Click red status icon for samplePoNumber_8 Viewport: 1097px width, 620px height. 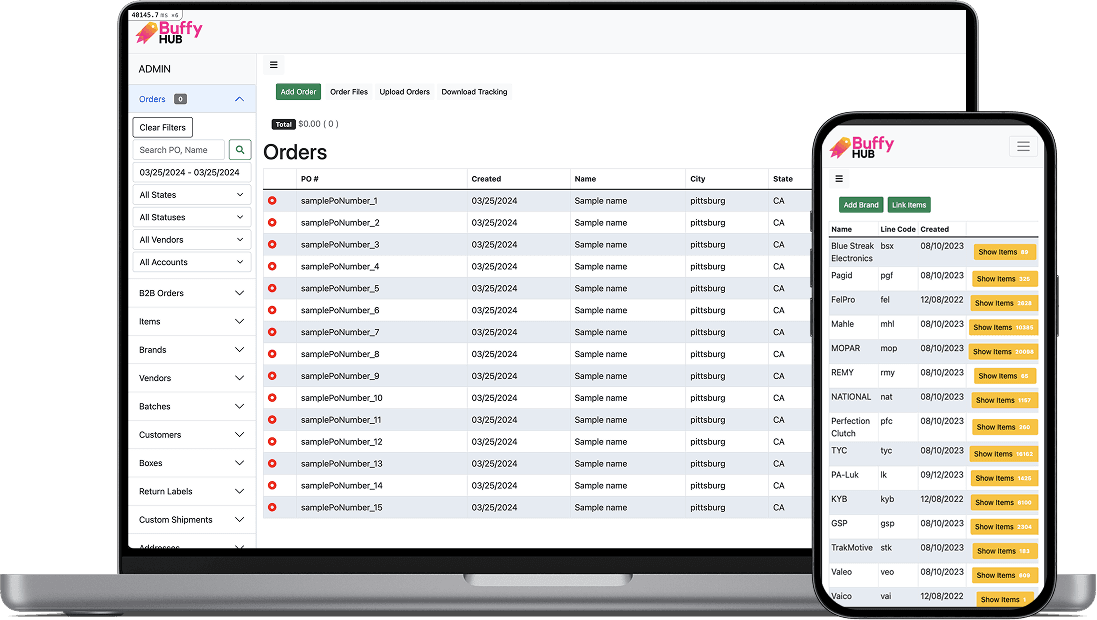272,354
